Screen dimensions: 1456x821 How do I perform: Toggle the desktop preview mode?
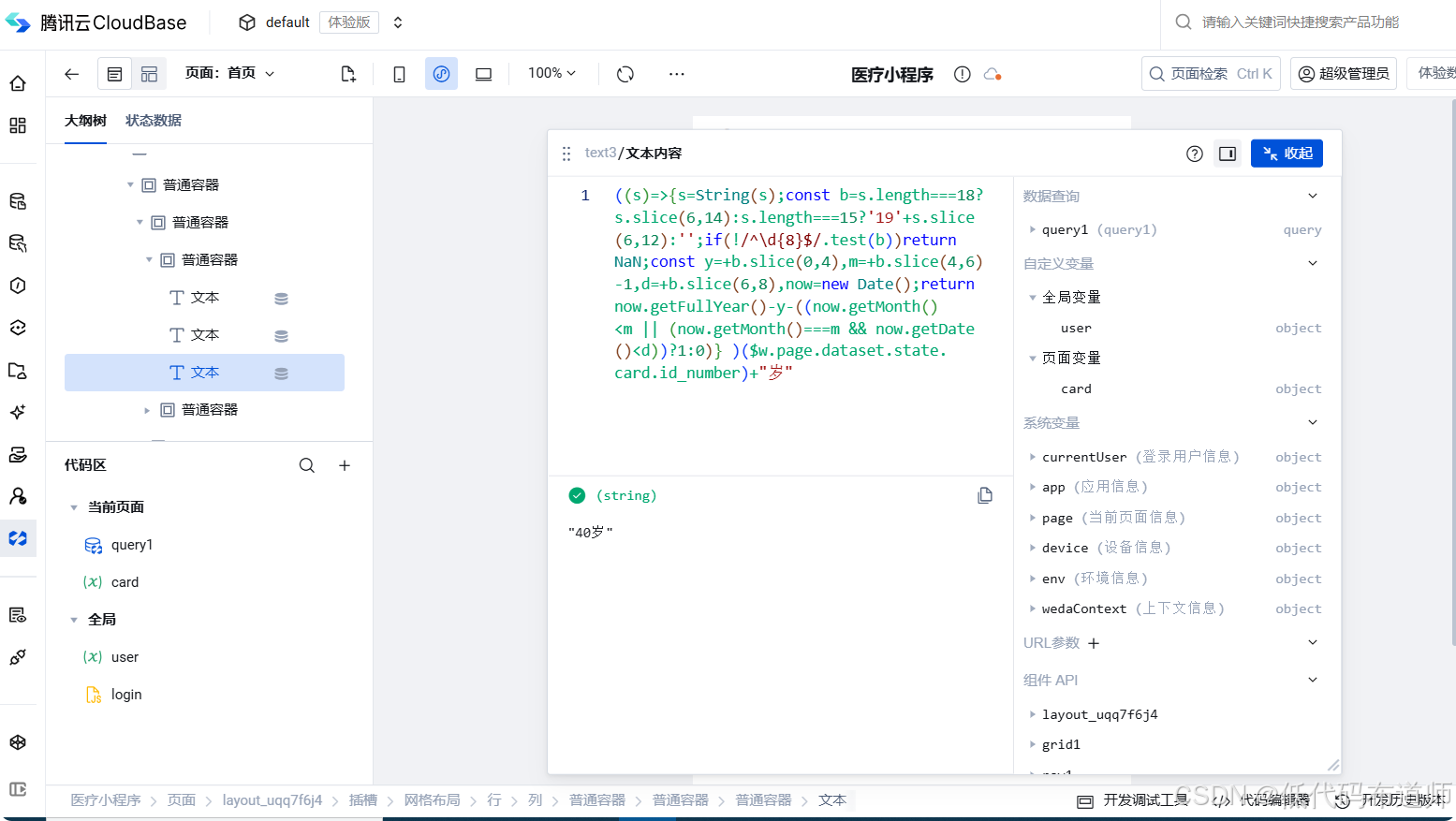click(x=483, y=73)
